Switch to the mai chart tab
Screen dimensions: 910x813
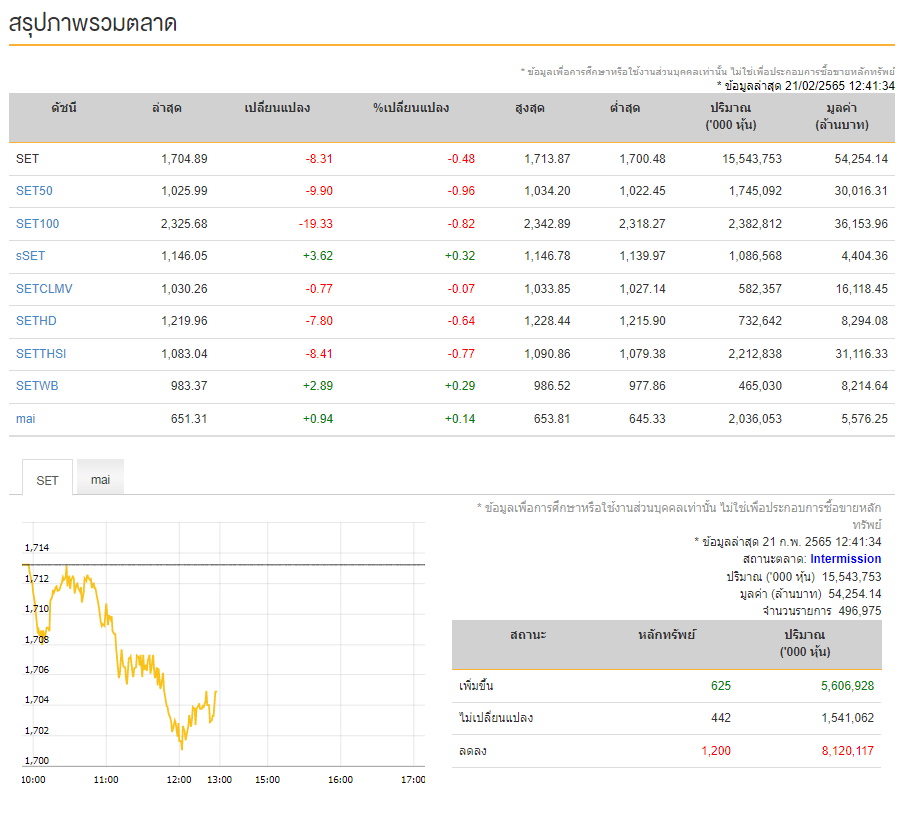tap(100, 479)
